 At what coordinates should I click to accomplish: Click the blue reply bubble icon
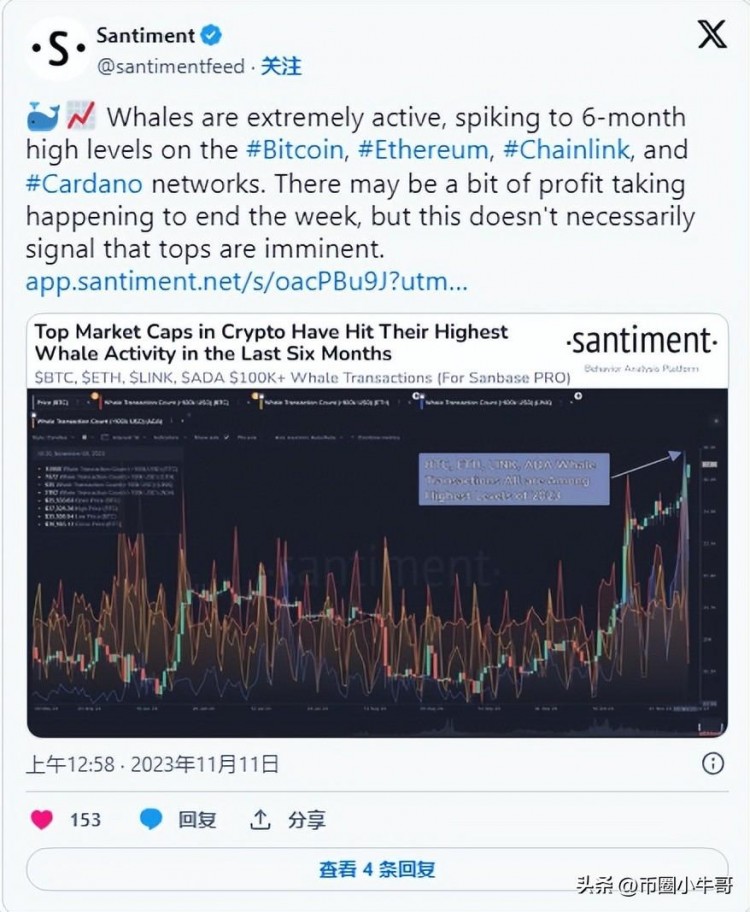tap(151, 819)
